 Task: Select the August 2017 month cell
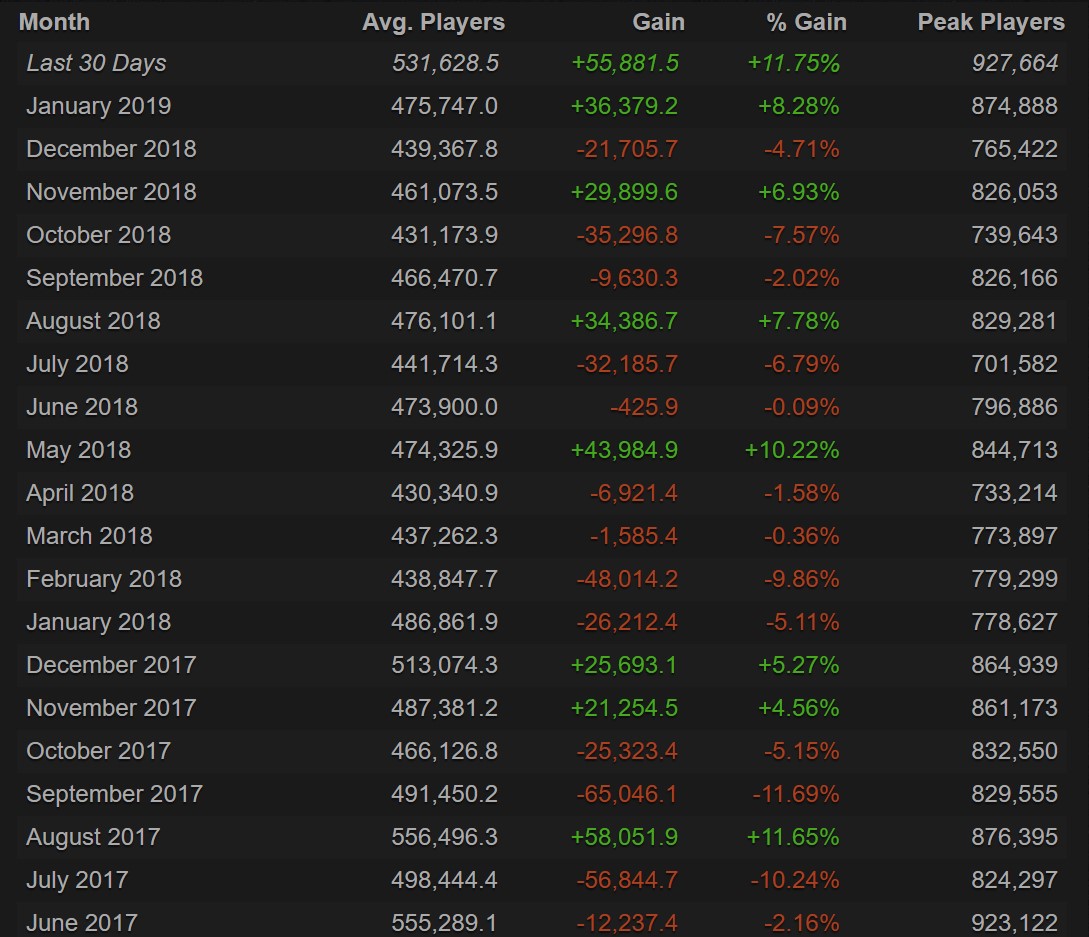(93, 837)
